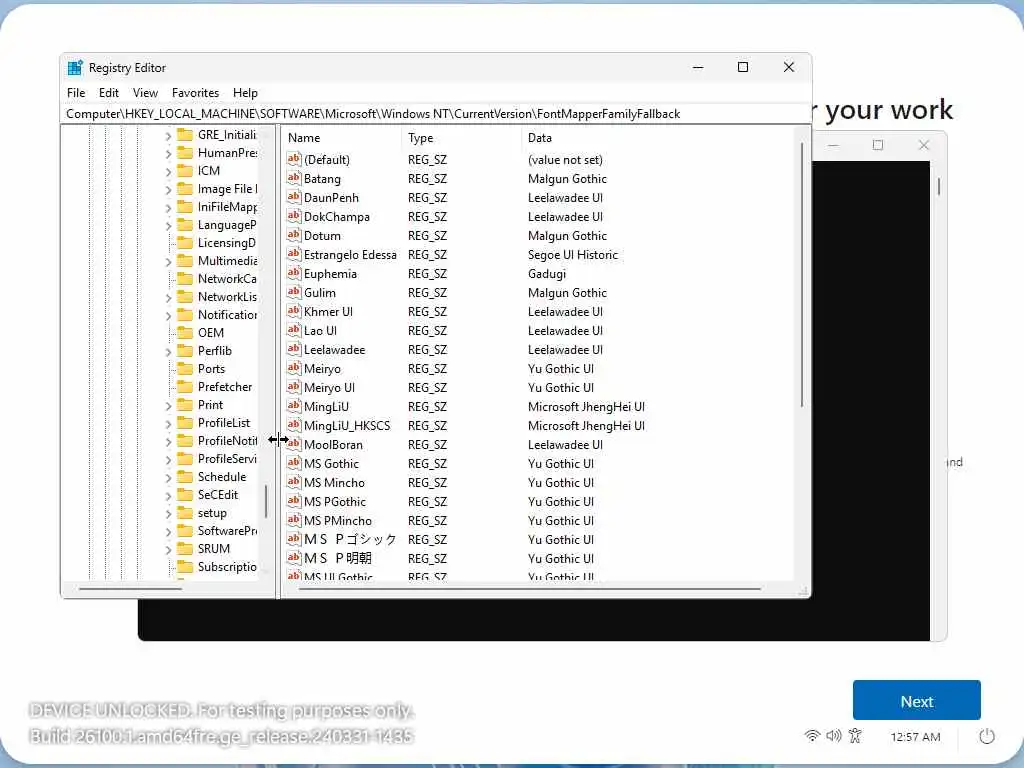Click the folder icon of Prefetcher key
The width and height of the screenshot is (1024, 768).
click(185, 387)
